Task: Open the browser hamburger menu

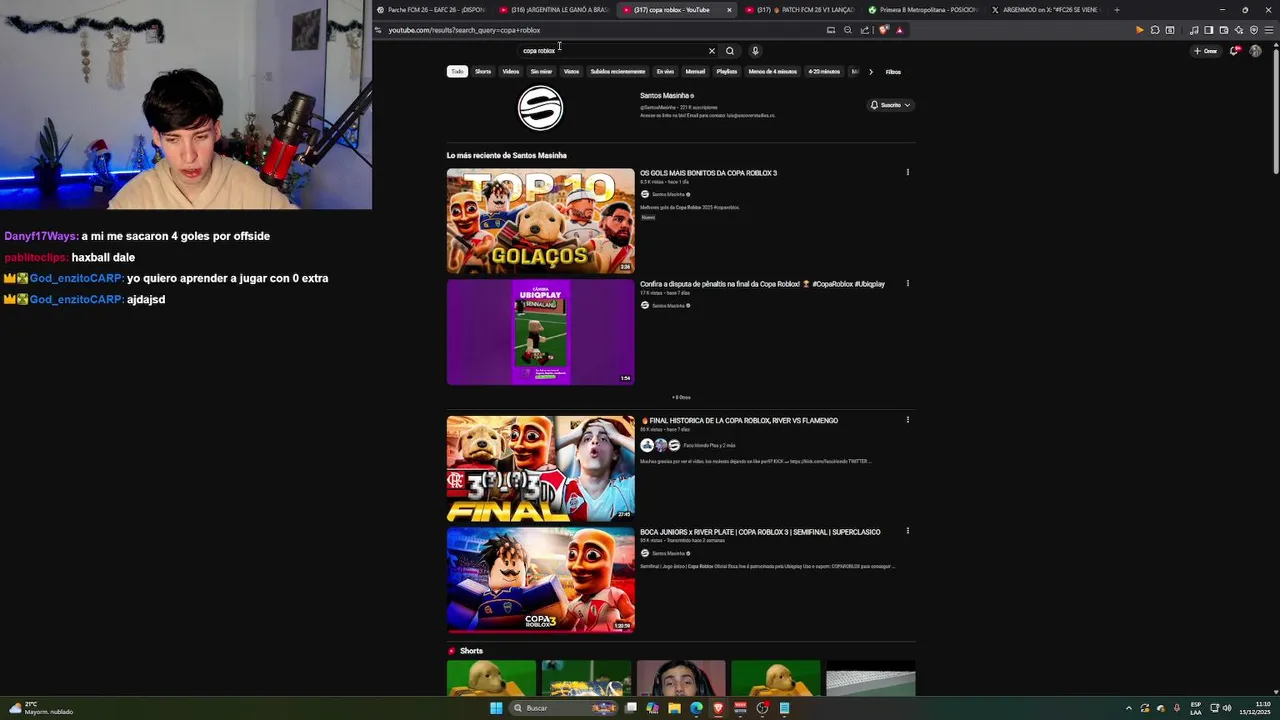Action: pos(1269,30)
